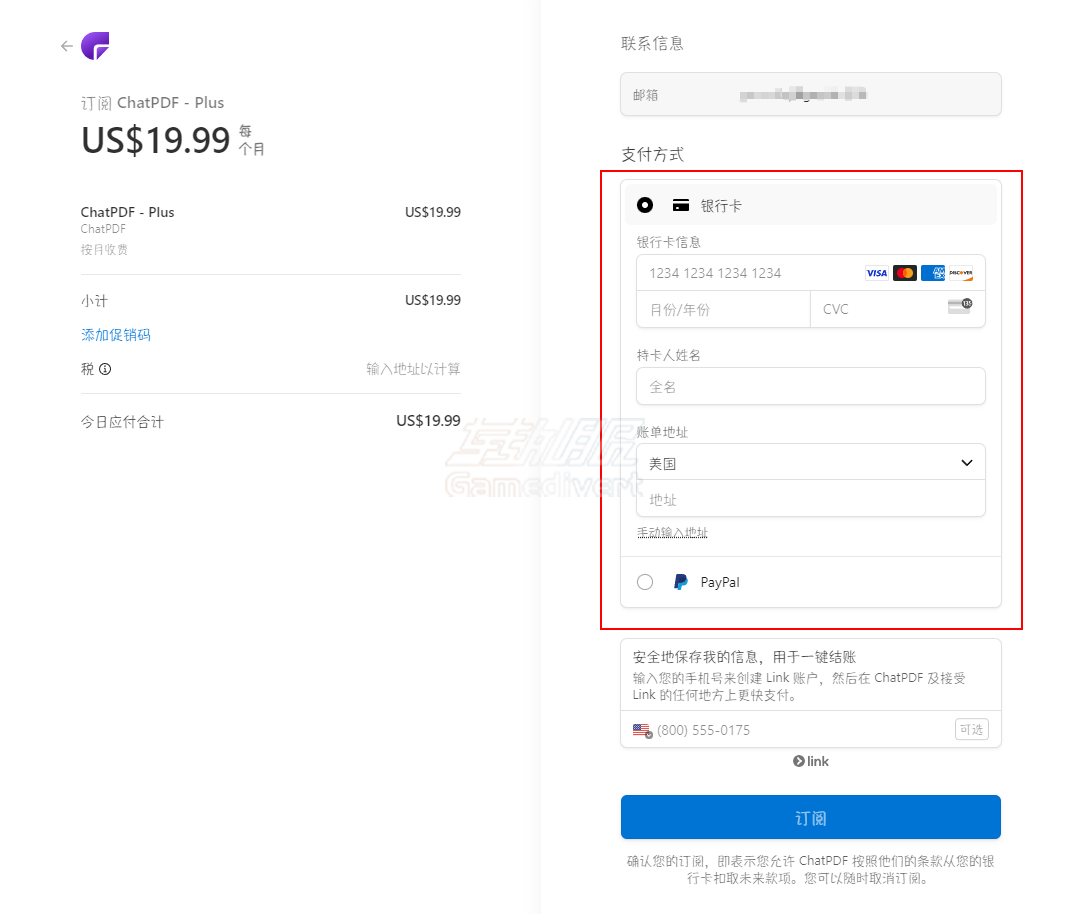Viewport: 1090px width, 914px height.
Task: Click the bank card icon
Action: point(681,205)
